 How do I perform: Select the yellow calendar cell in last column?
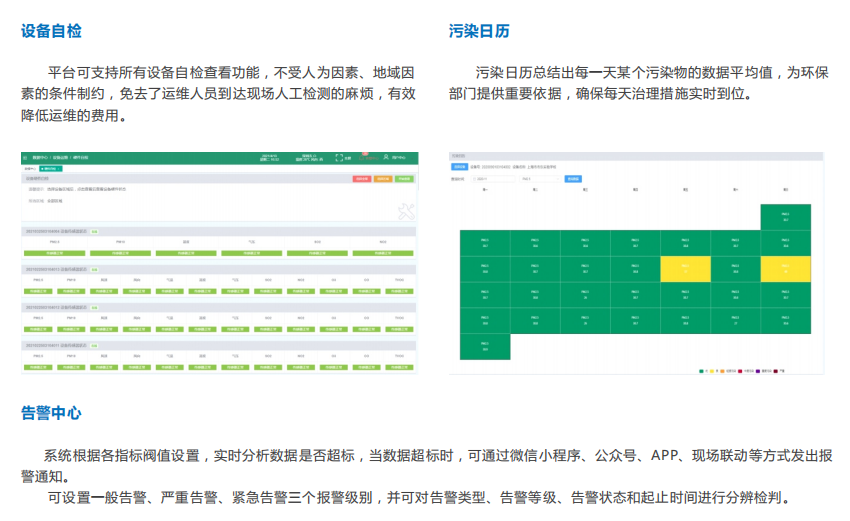(786, 269)
